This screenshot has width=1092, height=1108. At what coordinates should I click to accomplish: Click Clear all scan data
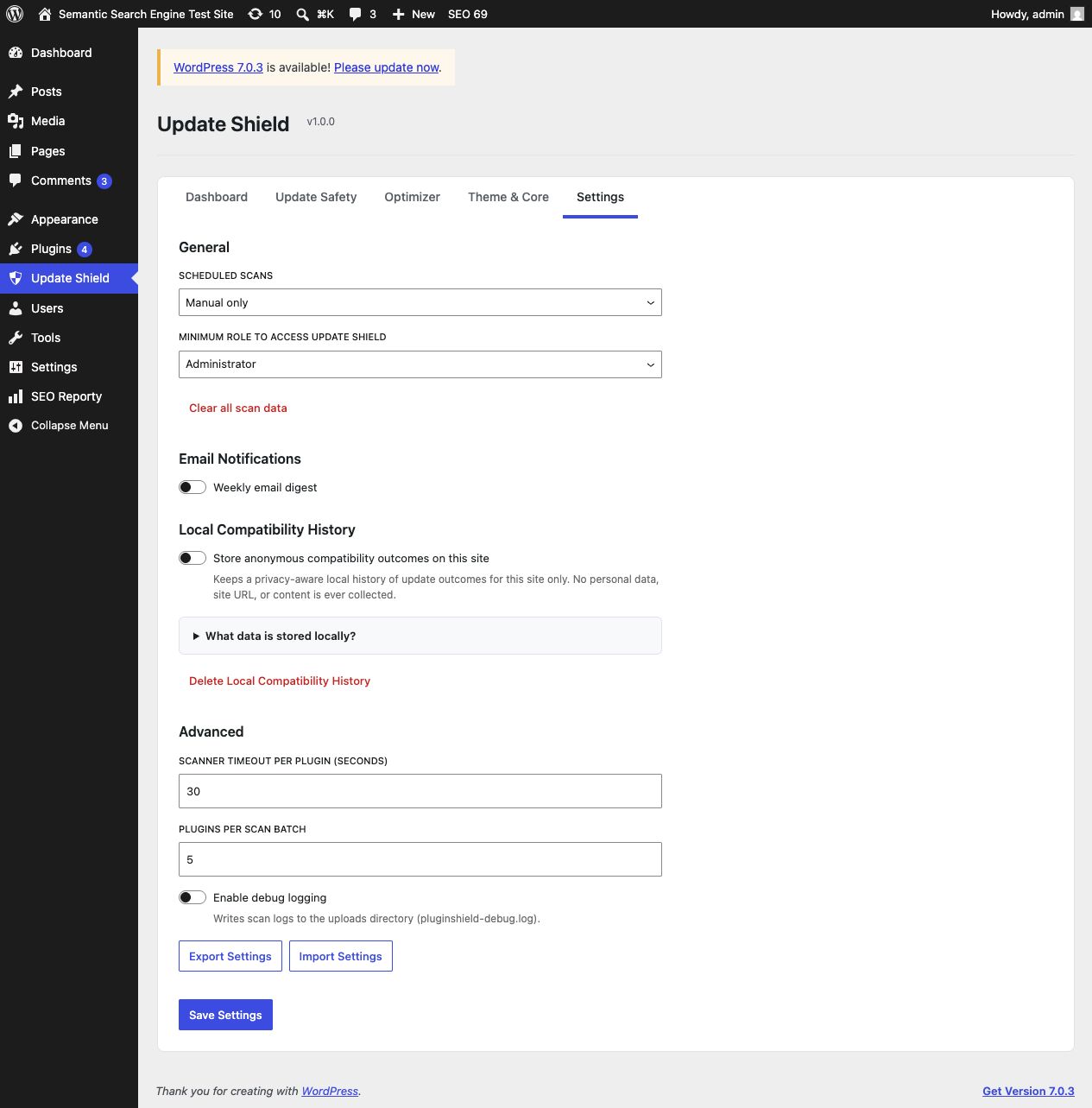238,408
